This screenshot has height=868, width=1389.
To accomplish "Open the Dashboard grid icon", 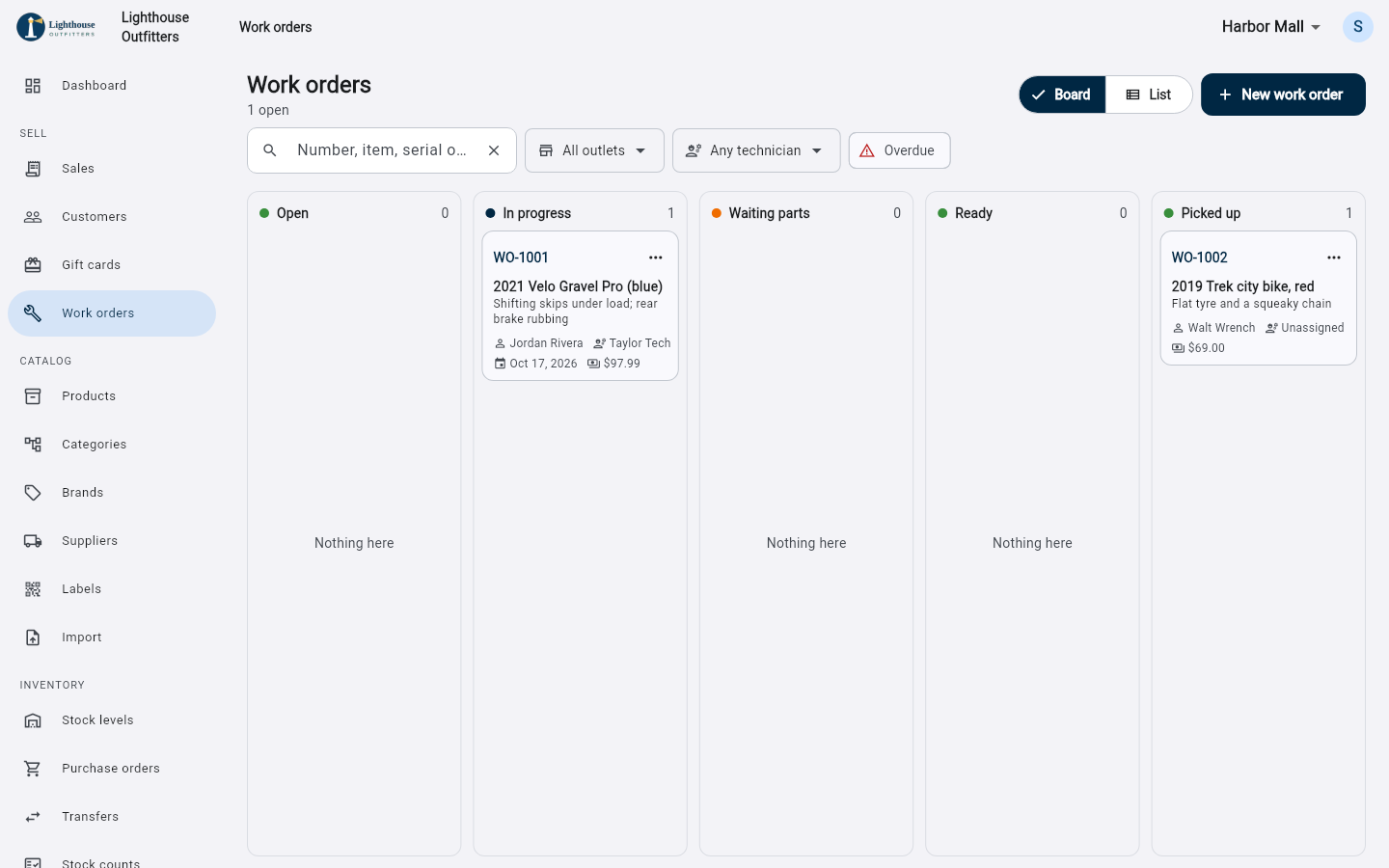I will tap(33, 86).
